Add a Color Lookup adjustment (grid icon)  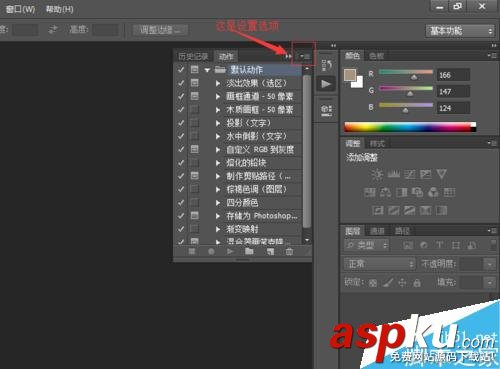tap(449, 192)
